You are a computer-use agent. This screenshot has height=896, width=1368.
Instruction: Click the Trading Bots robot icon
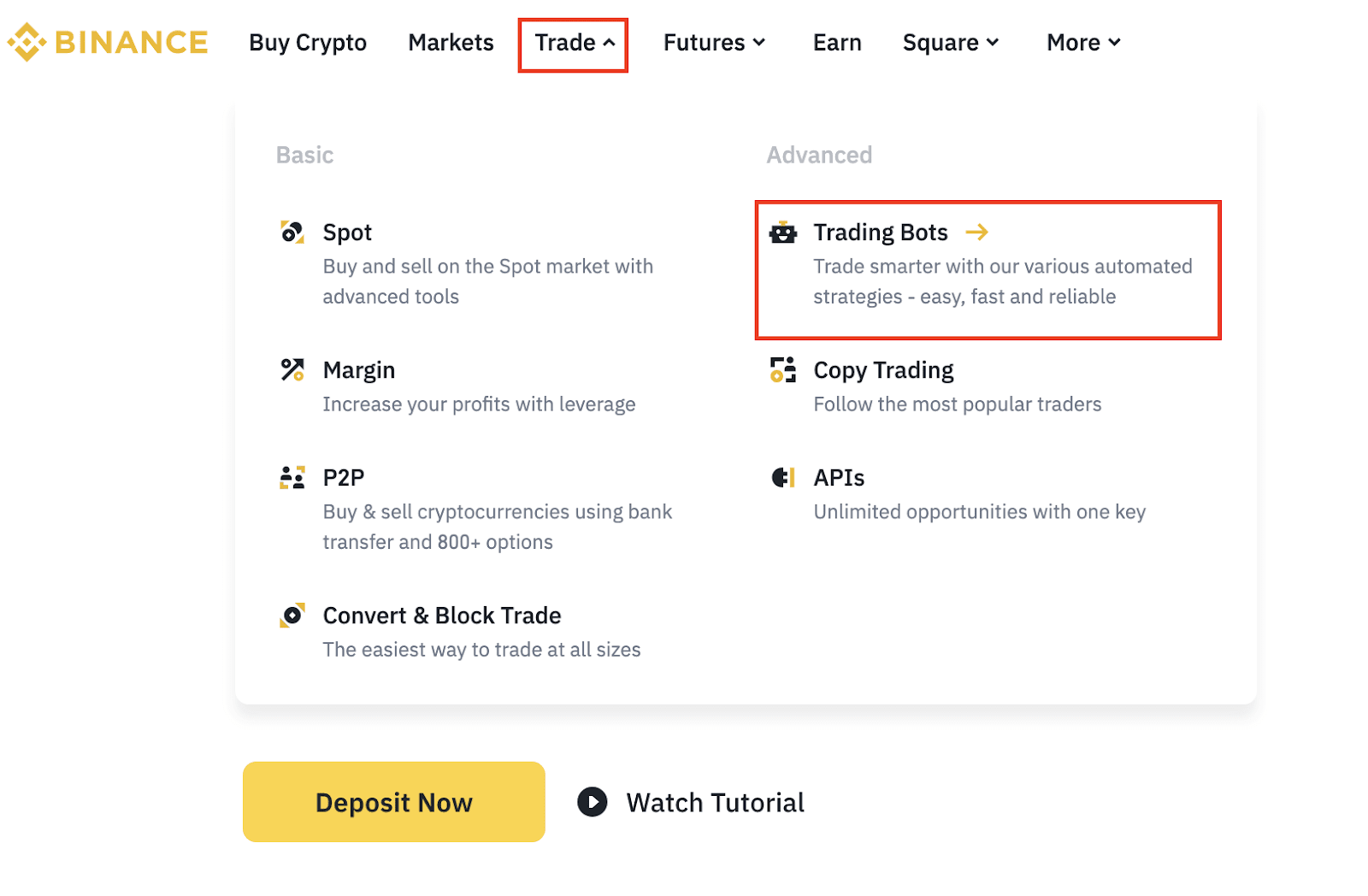pyautogui.click(x=783, y=232)
